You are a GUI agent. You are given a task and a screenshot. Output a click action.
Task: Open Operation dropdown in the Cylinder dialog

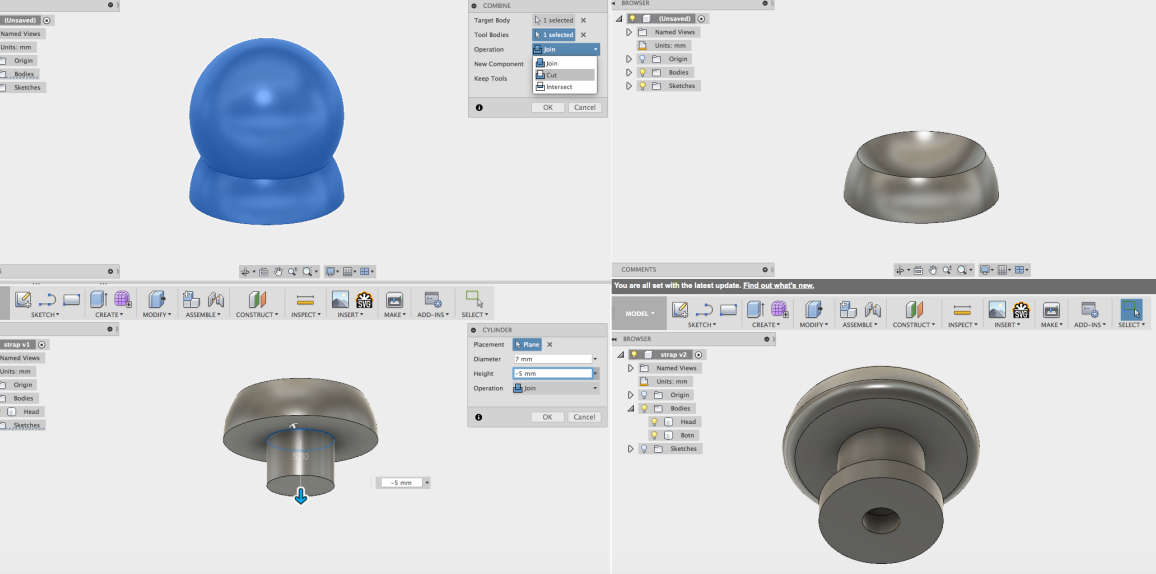tap(556, 388)
